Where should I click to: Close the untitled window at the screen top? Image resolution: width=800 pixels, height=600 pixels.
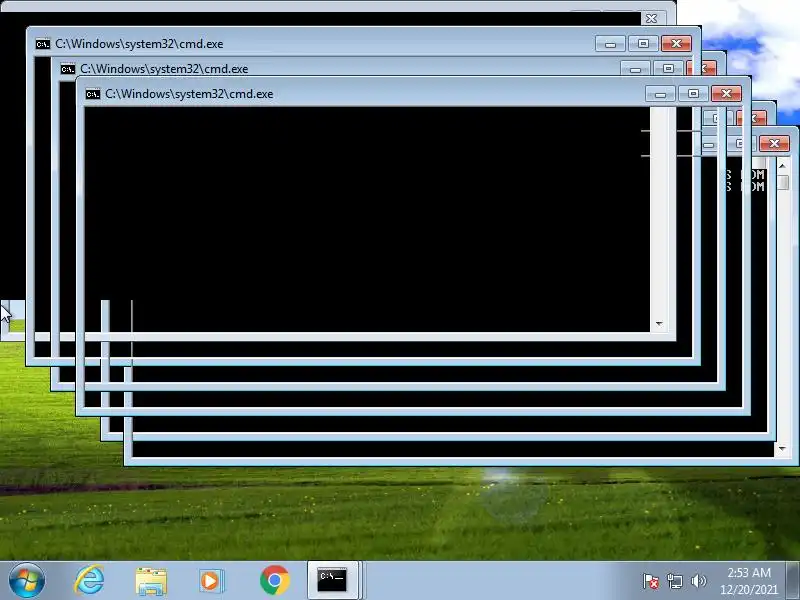[652, 18]
